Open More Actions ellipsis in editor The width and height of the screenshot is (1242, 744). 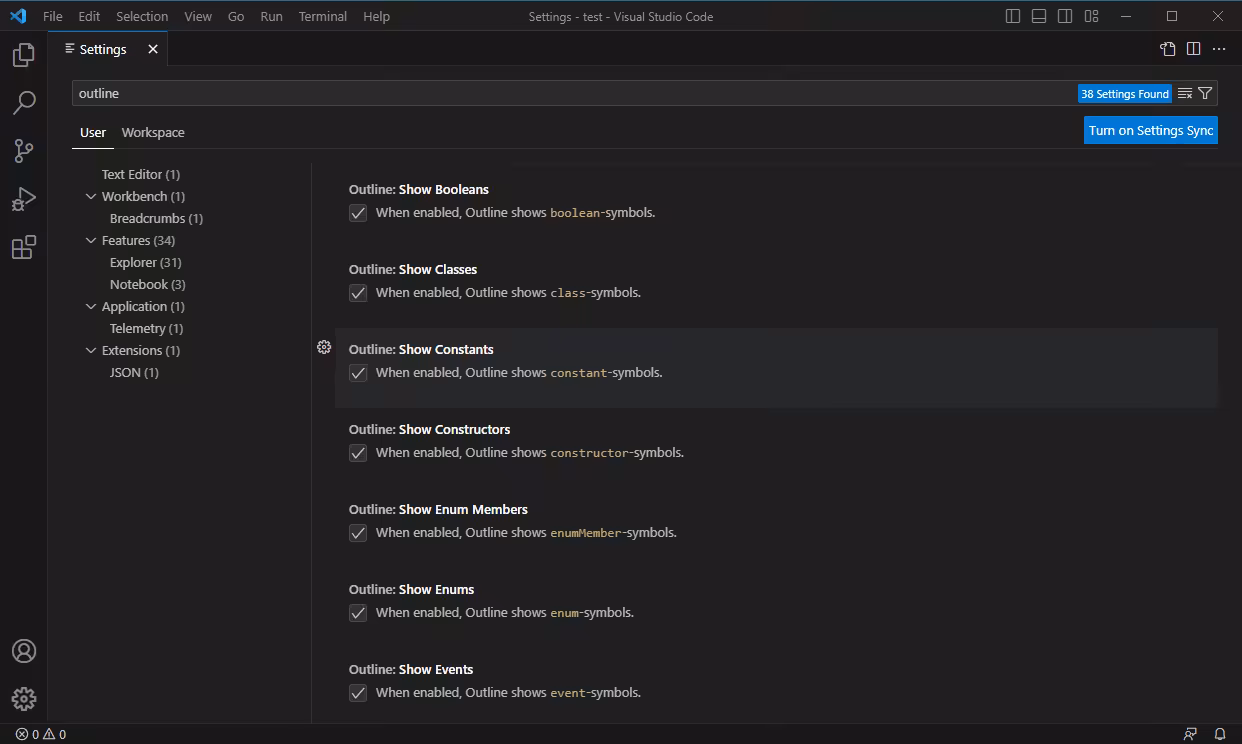[1219, 49]
